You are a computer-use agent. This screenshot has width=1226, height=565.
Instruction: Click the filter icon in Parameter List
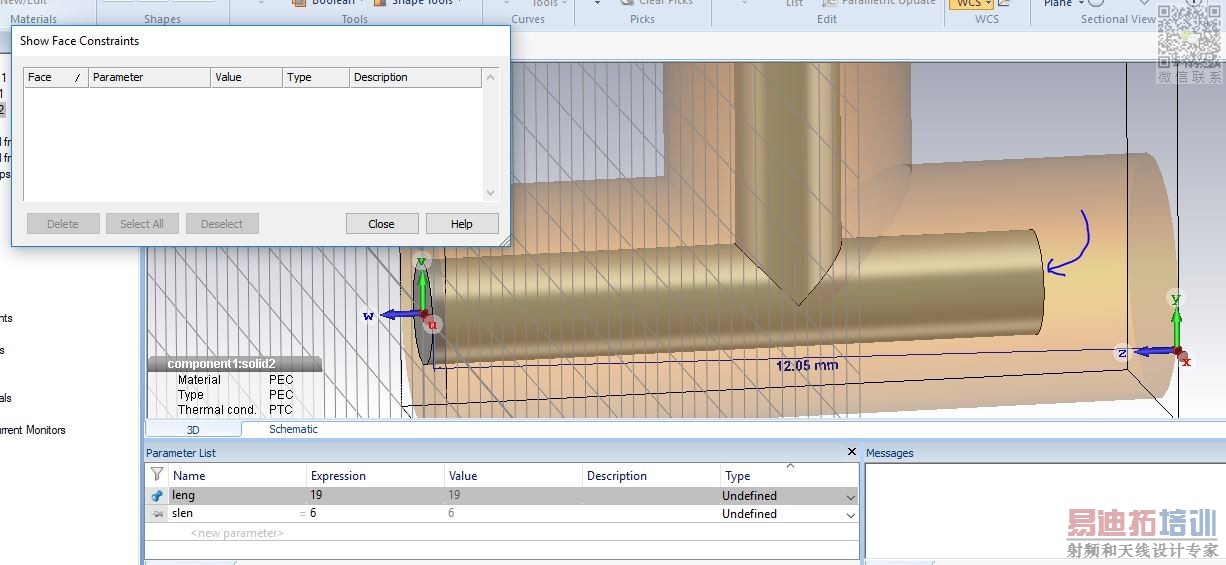[x=157, y=475]
